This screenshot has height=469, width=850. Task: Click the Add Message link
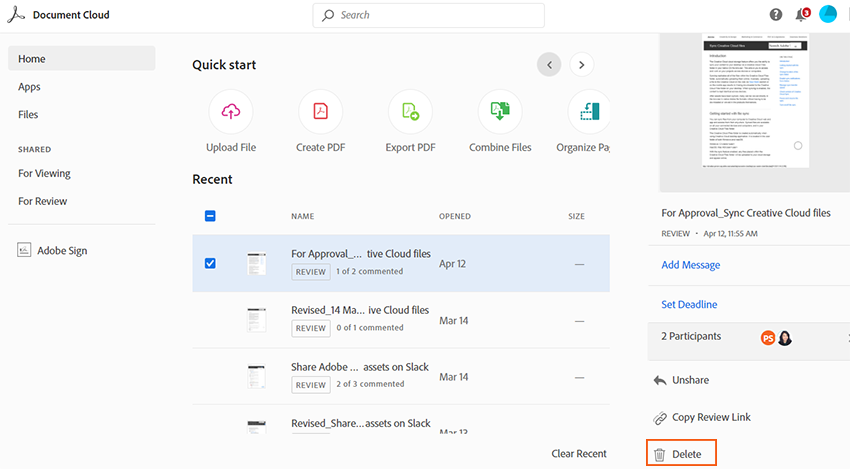pos(691,265)
